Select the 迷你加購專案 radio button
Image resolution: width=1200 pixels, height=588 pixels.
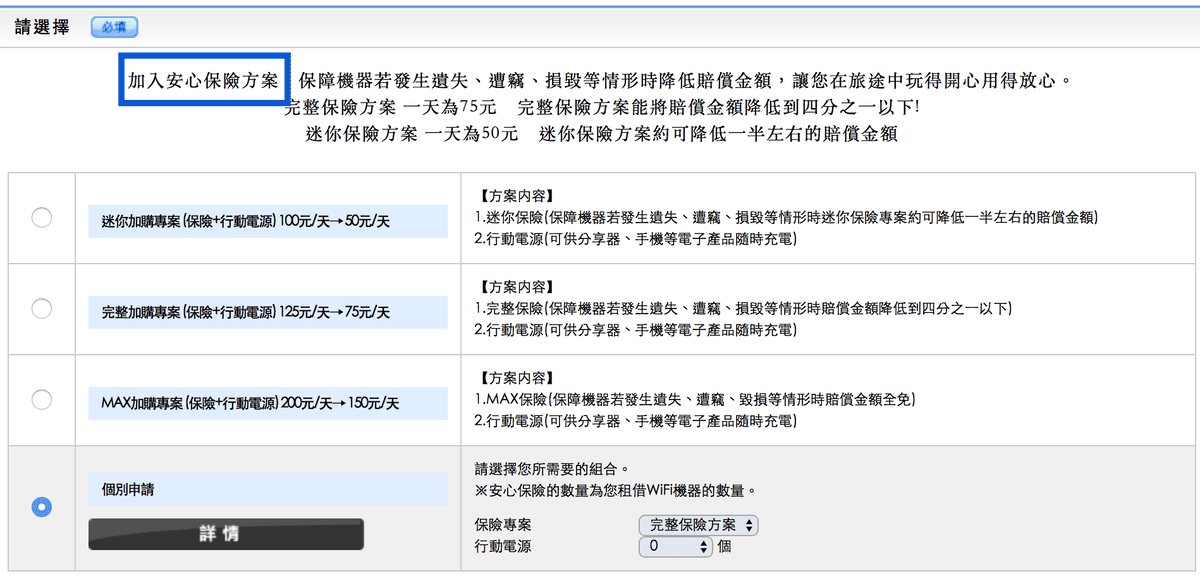tap(41, 218)
